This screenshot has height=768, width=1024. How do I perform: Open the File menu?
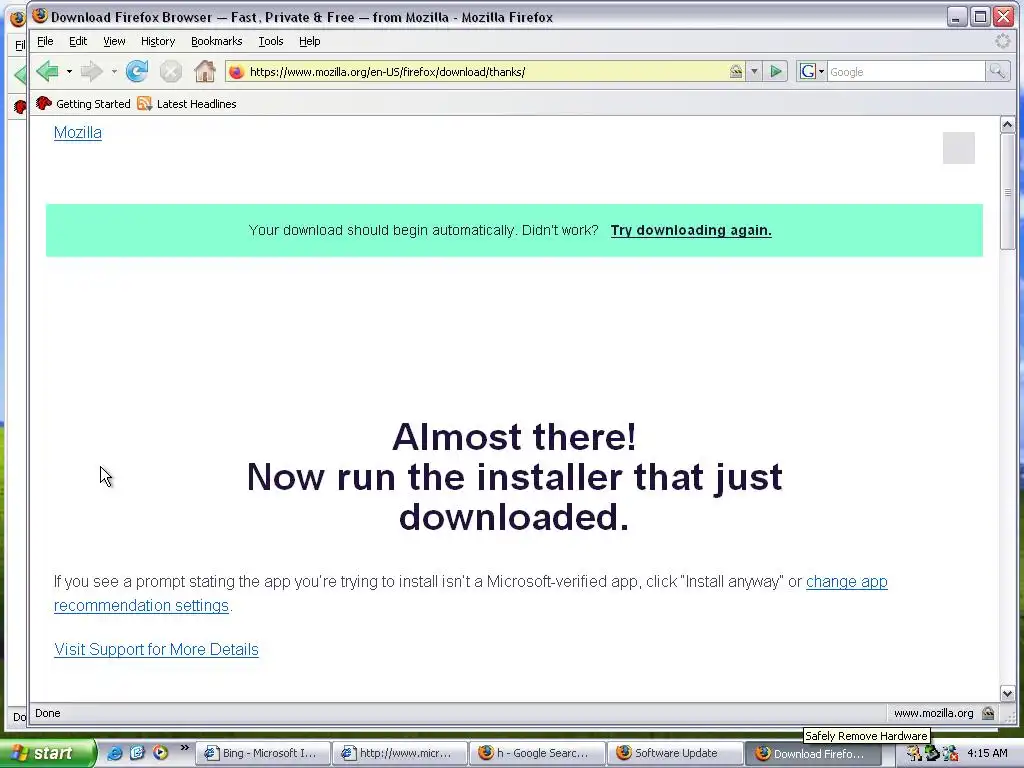coord(46,41)
